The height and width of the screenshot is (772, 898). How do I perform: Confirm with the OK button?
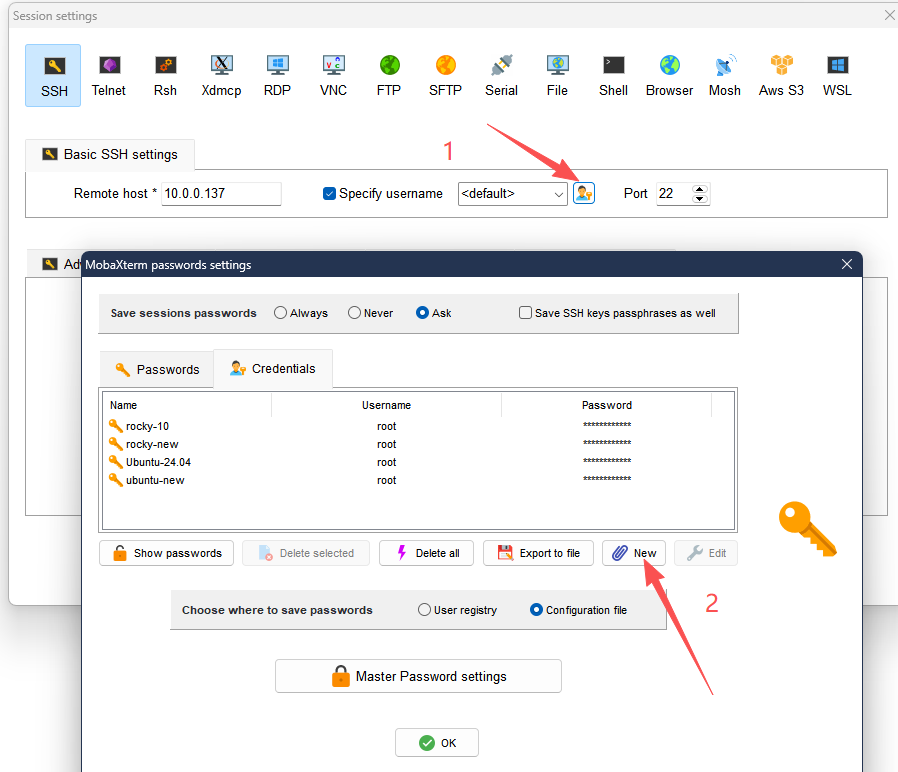coord(437,742)
